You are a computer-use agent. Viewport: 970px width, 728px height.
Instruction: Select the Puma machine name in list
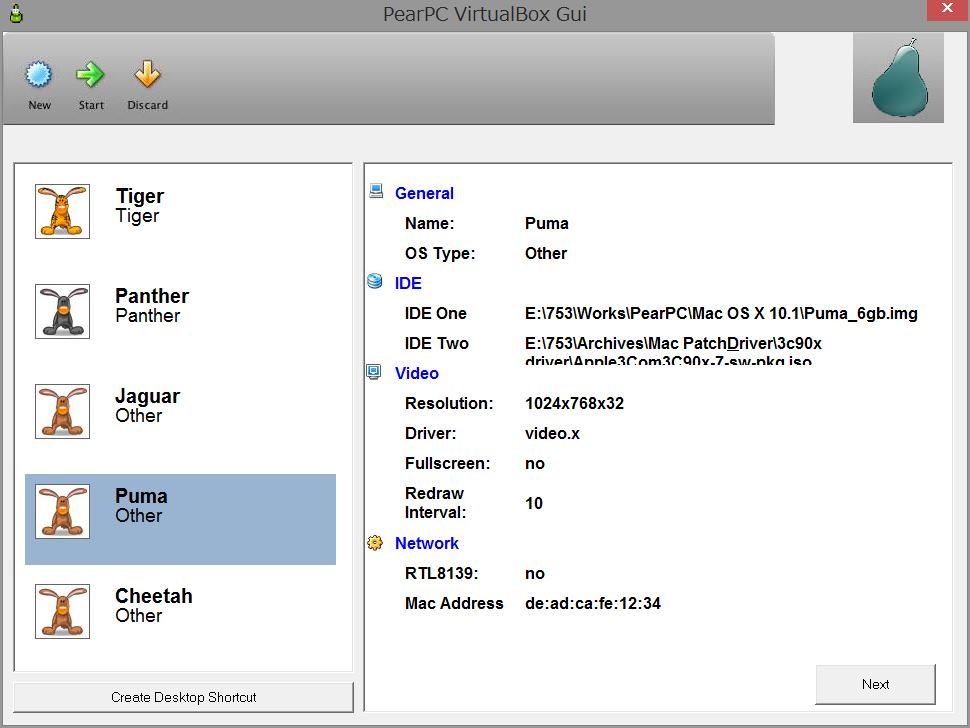[142, 496]
